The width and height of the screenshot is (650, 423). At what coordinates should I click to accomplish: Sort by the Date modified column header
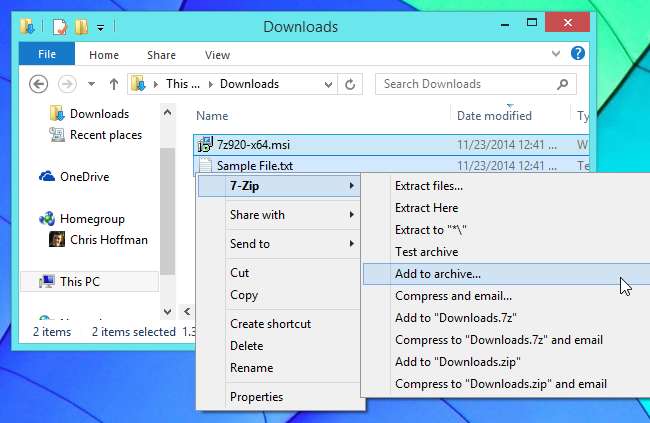[x=494, y=116]
